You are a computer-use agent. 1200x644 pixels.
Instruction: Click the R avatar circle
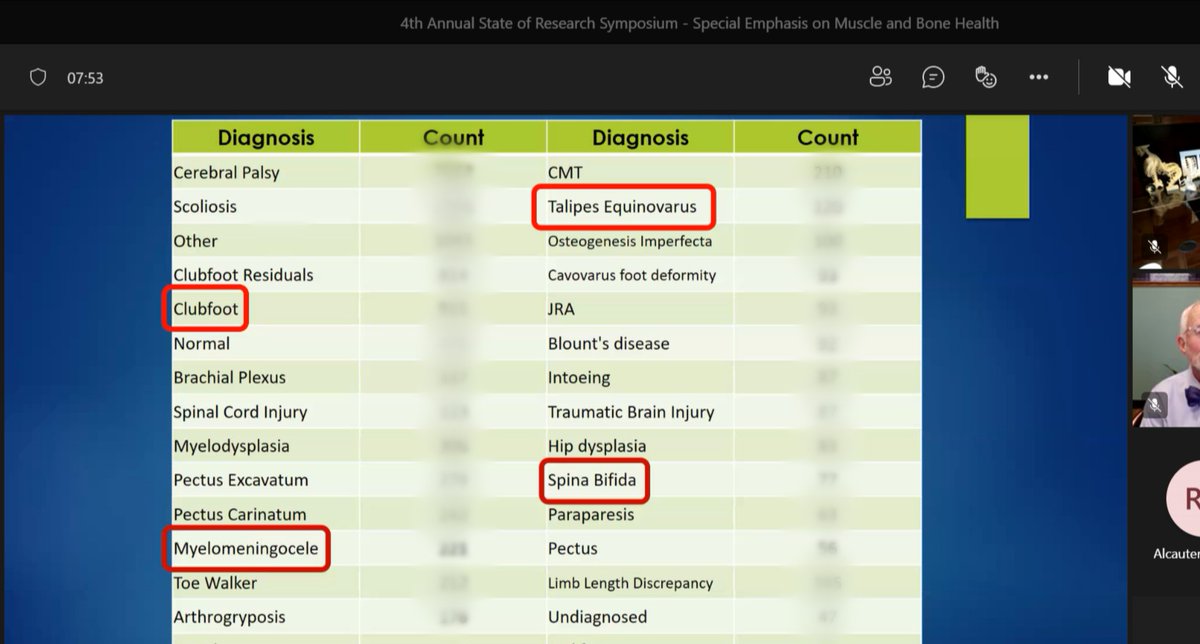1184,498
